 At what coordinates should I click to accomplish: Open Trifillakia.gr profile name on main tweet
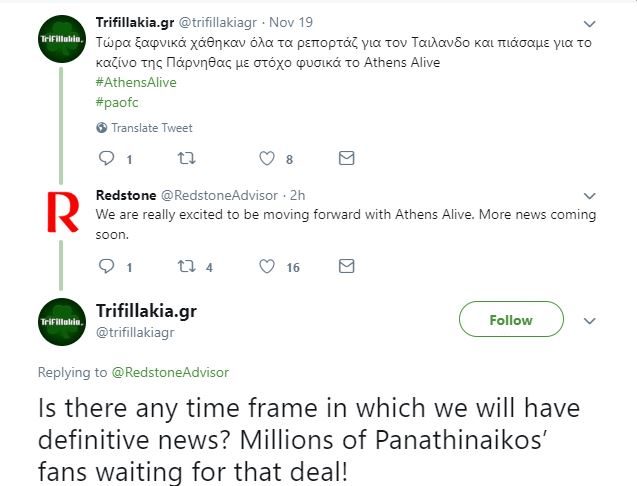point(146,311)
